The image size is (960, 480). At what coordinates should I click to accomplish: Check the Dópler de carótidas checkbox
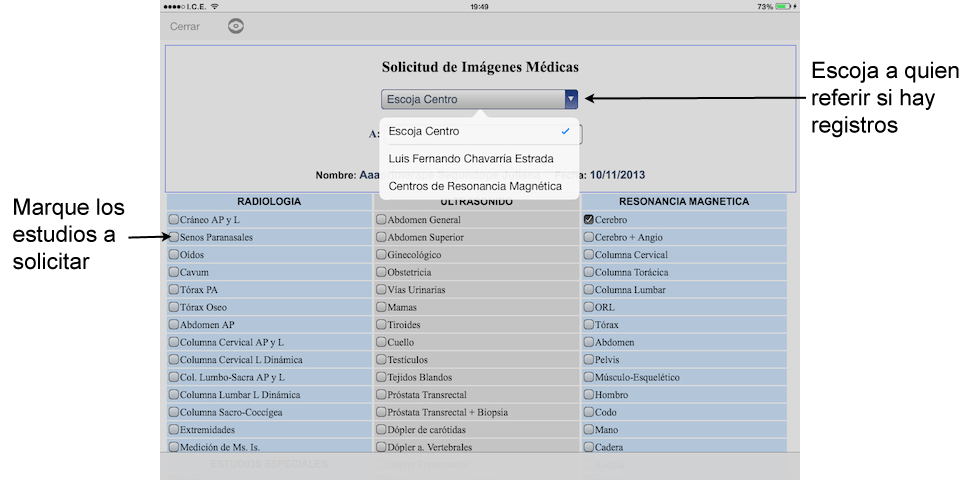point(381,430)
